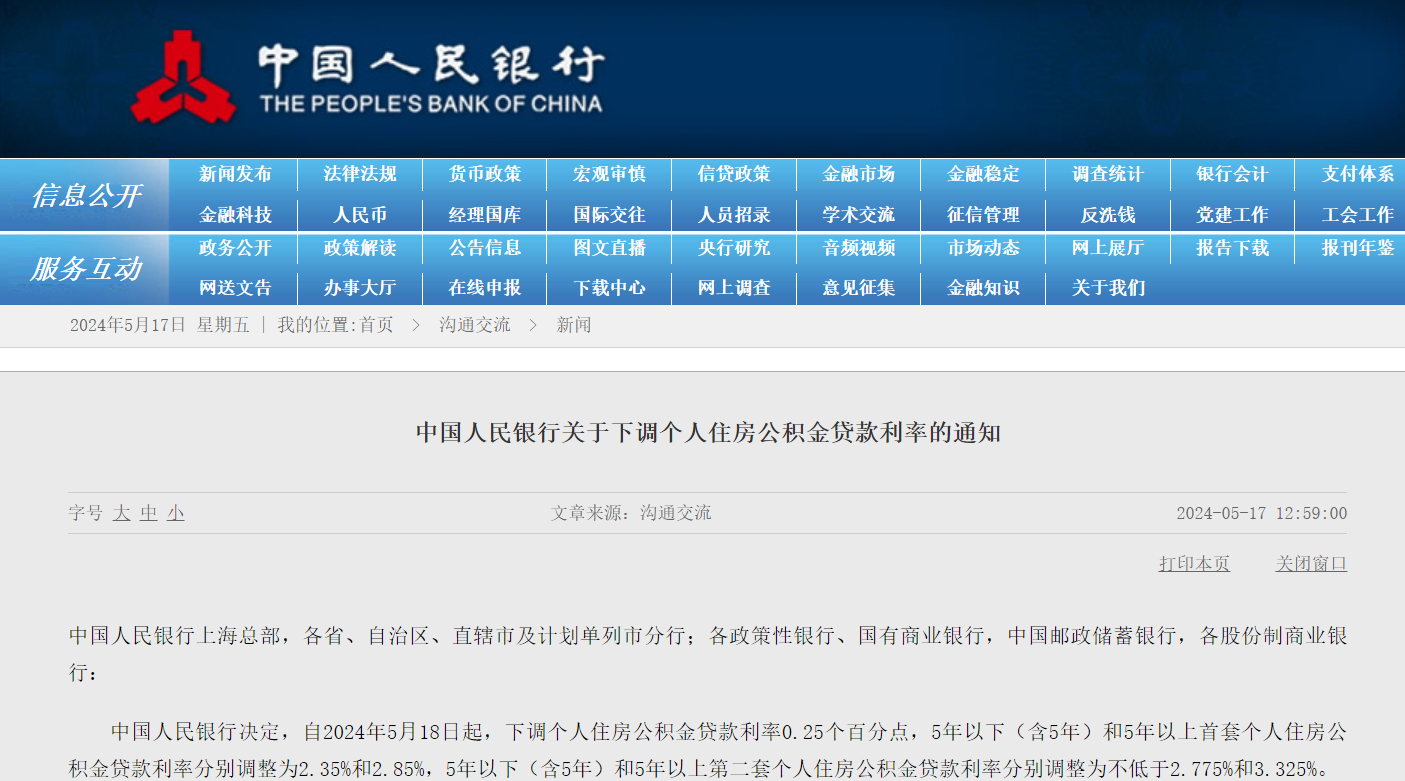1405x781 pixels.
Task: Select 学术交流 in the navigation
Action: 858,215
